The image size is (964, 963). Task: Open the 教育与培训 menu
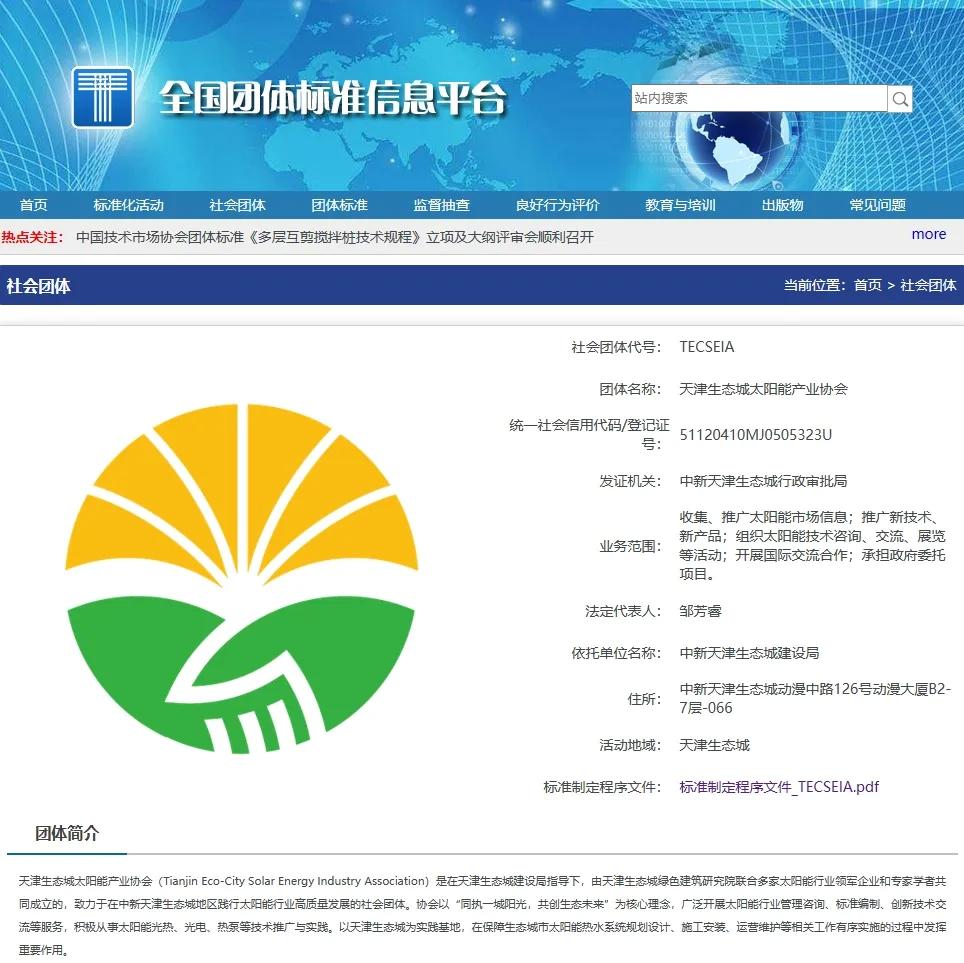[x=680, y=205]
